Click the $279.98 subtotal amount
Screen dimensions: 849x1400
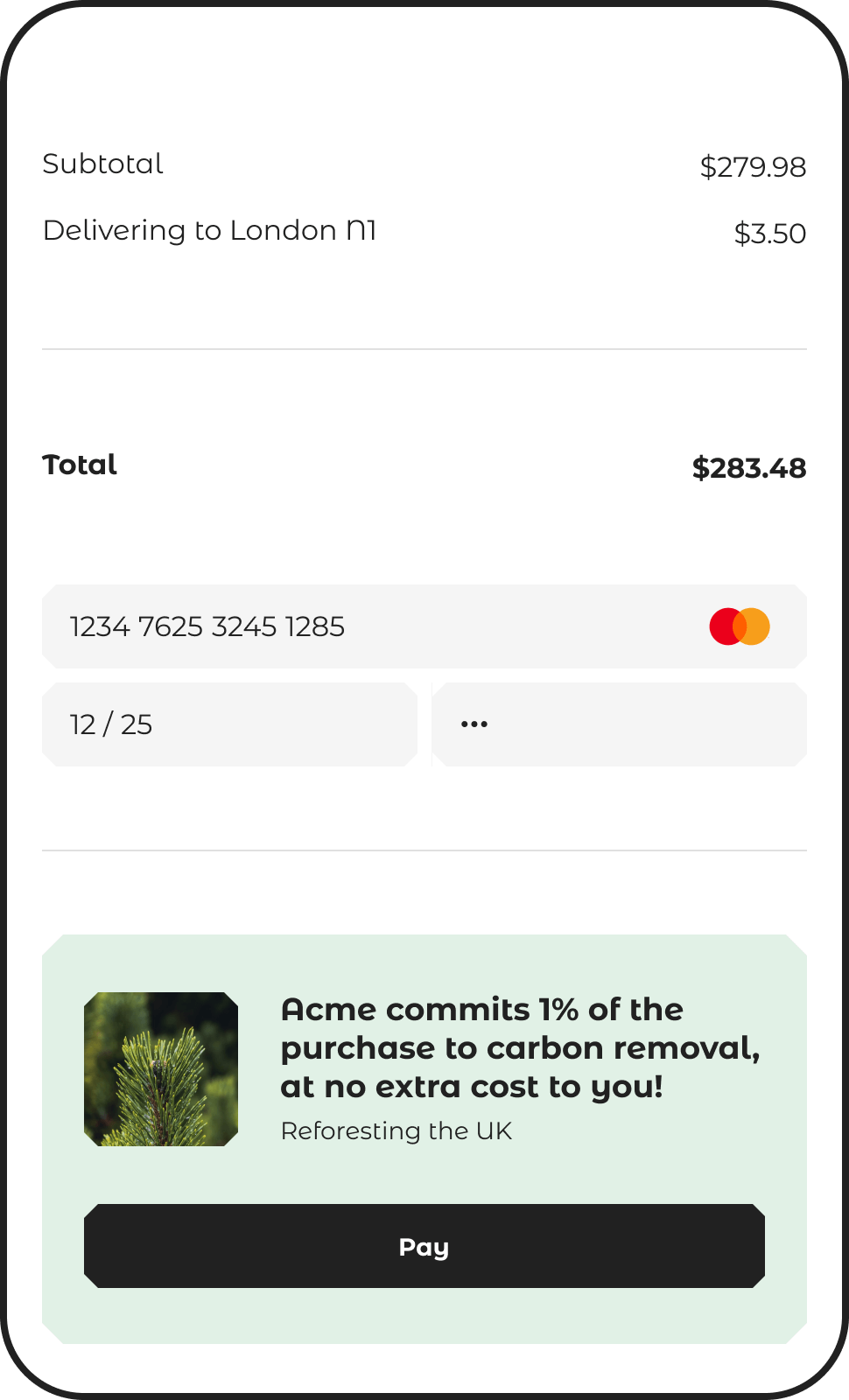[753, 166]
